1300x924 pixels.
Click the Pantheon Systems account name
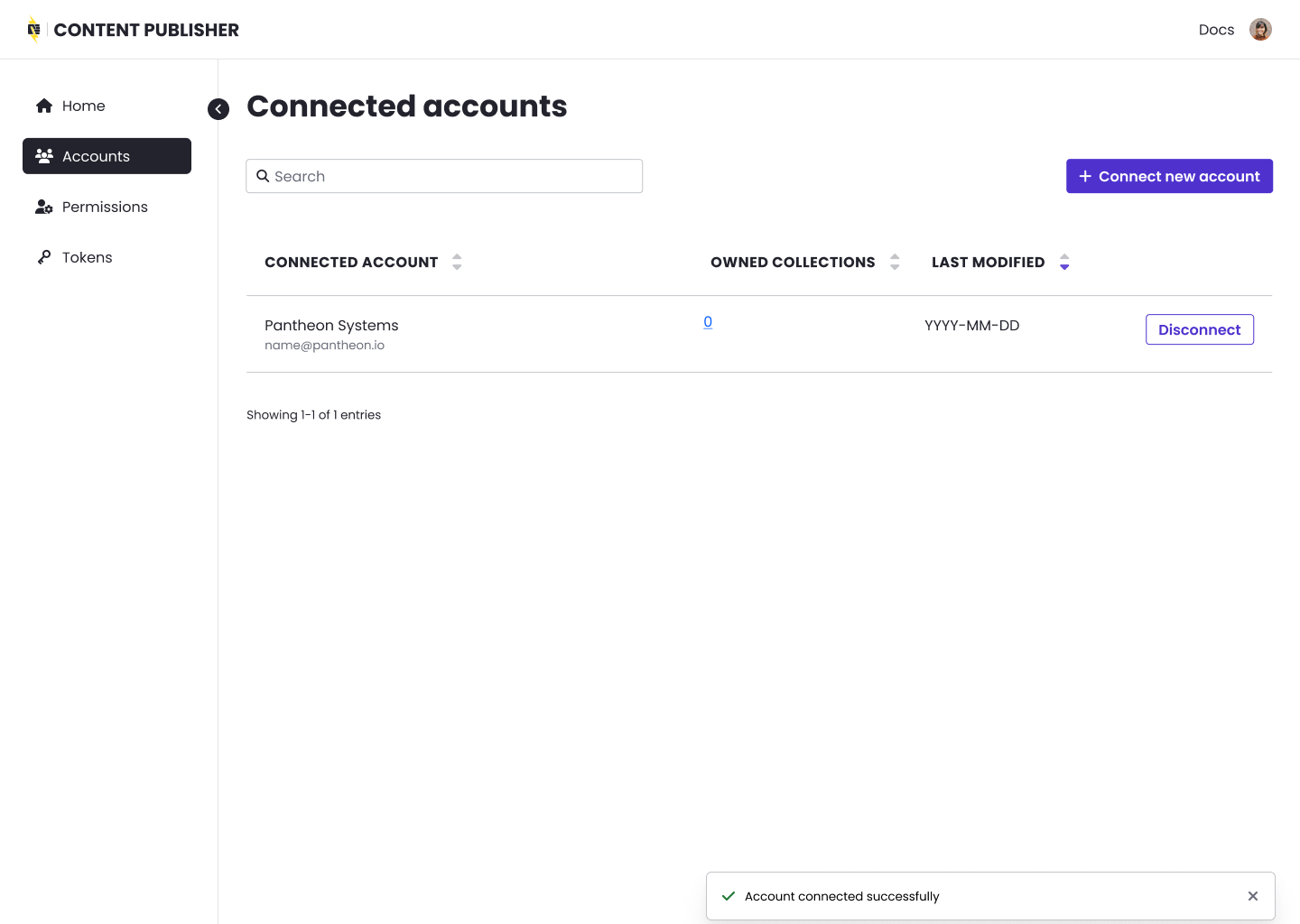[x=331, y=325]
